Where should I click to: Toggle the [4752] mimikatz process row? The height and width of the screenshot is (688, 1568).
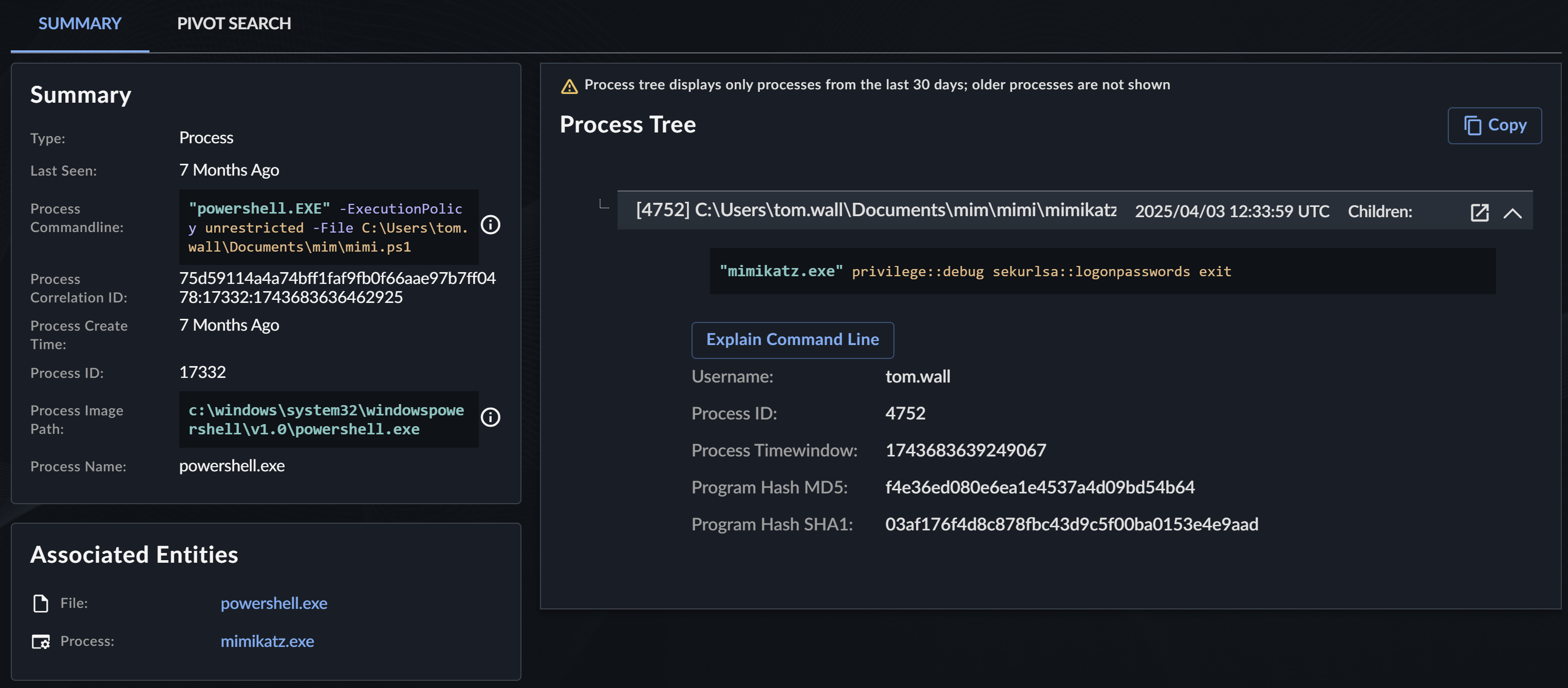tap(875, 211)
